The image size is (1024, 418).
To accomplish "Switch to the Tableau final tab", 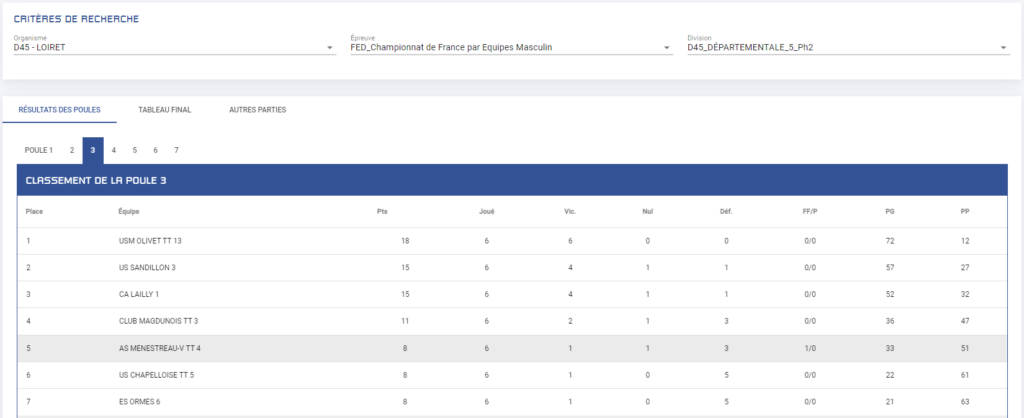I will pyautogui.click(x=165, y=110).
